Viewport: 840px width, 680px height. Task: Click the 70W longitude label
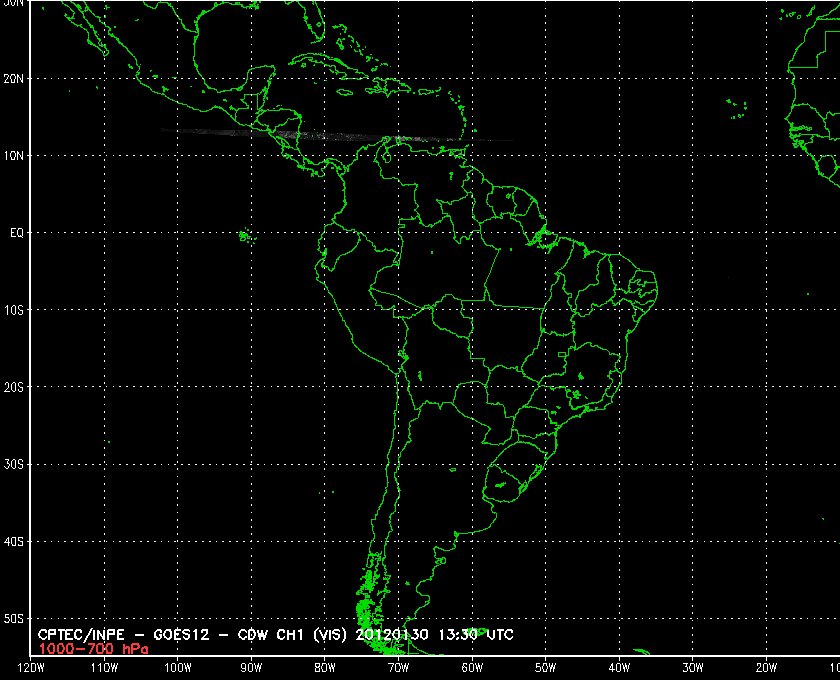(x=399, y=668)
